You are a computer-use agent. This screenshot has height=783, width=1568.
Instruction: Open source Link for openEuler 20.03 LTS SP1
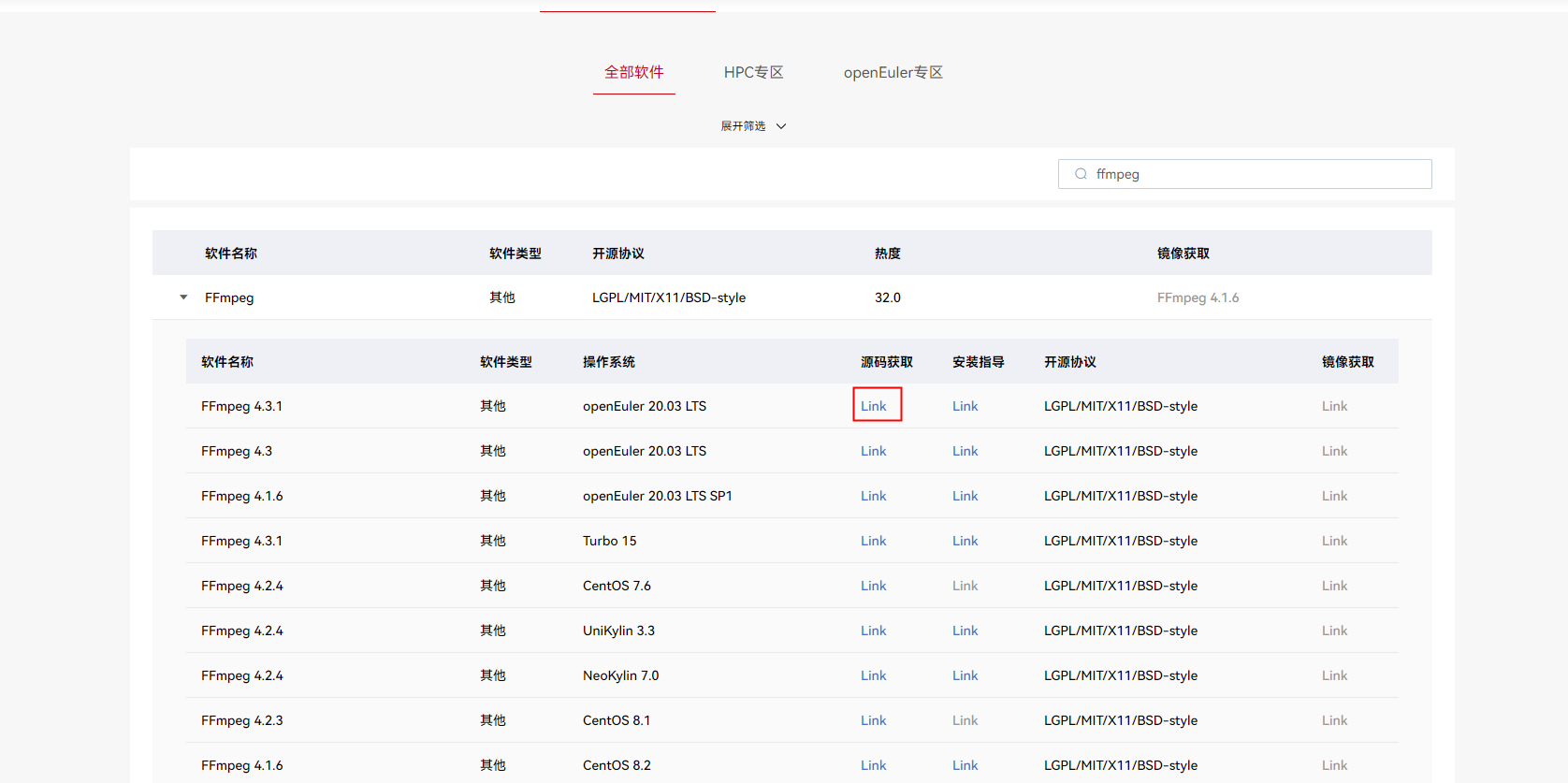pyautogui.click(x=873, y=496)
